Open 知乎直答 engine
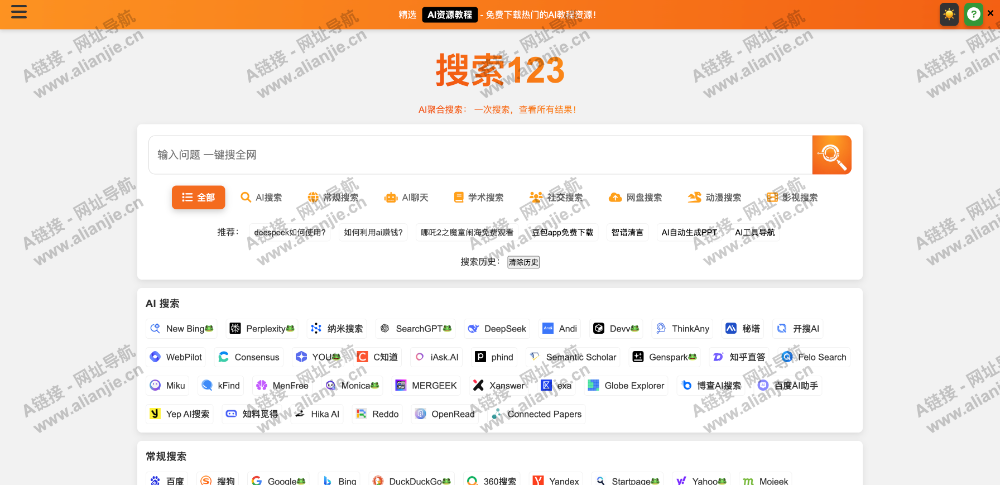The width and height of the screenshot is (1000, 485). coord(739,357)
